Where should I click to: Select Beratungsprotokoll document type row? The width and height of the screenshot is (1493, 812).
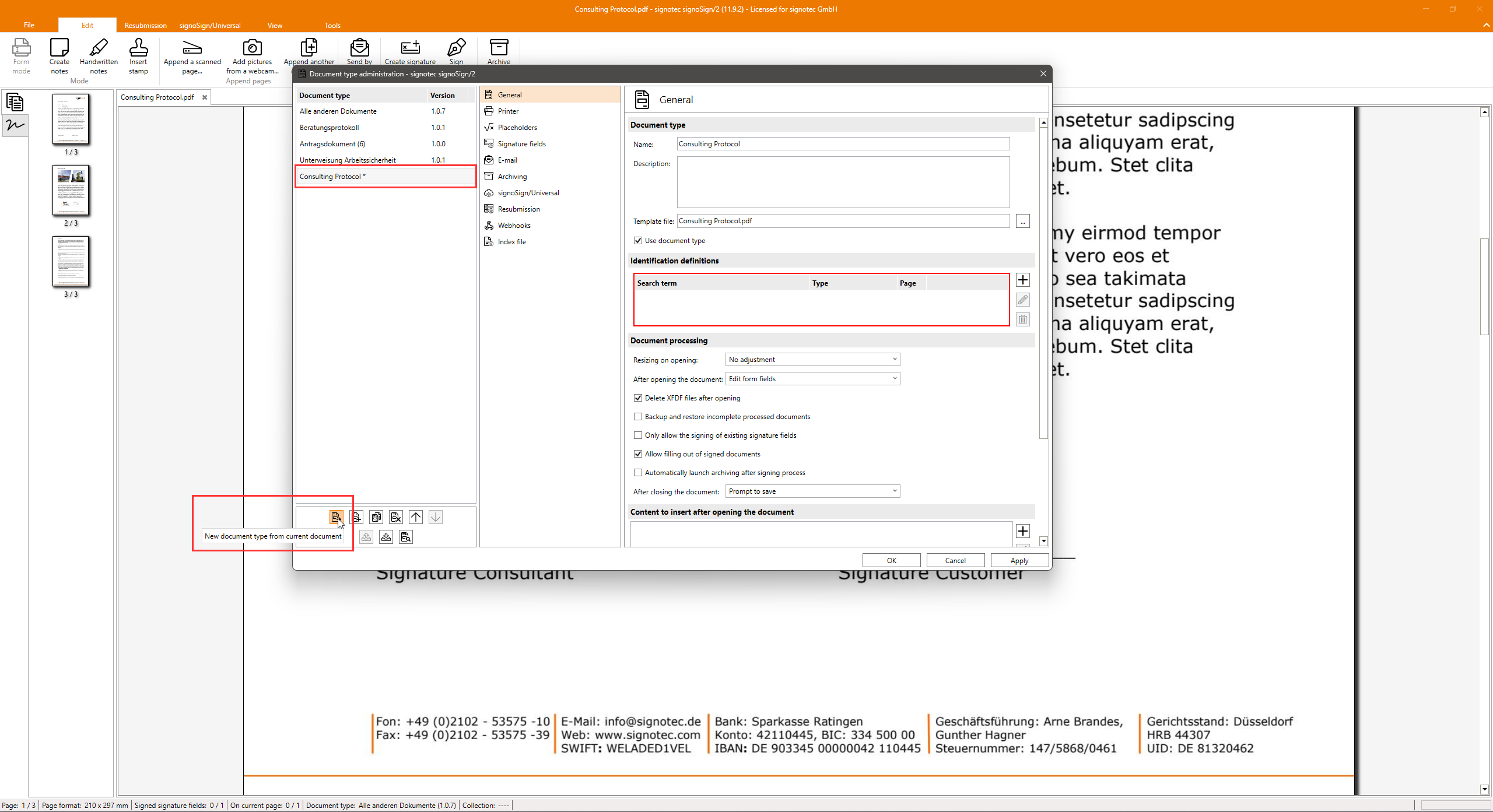click(x=385, y=128)
